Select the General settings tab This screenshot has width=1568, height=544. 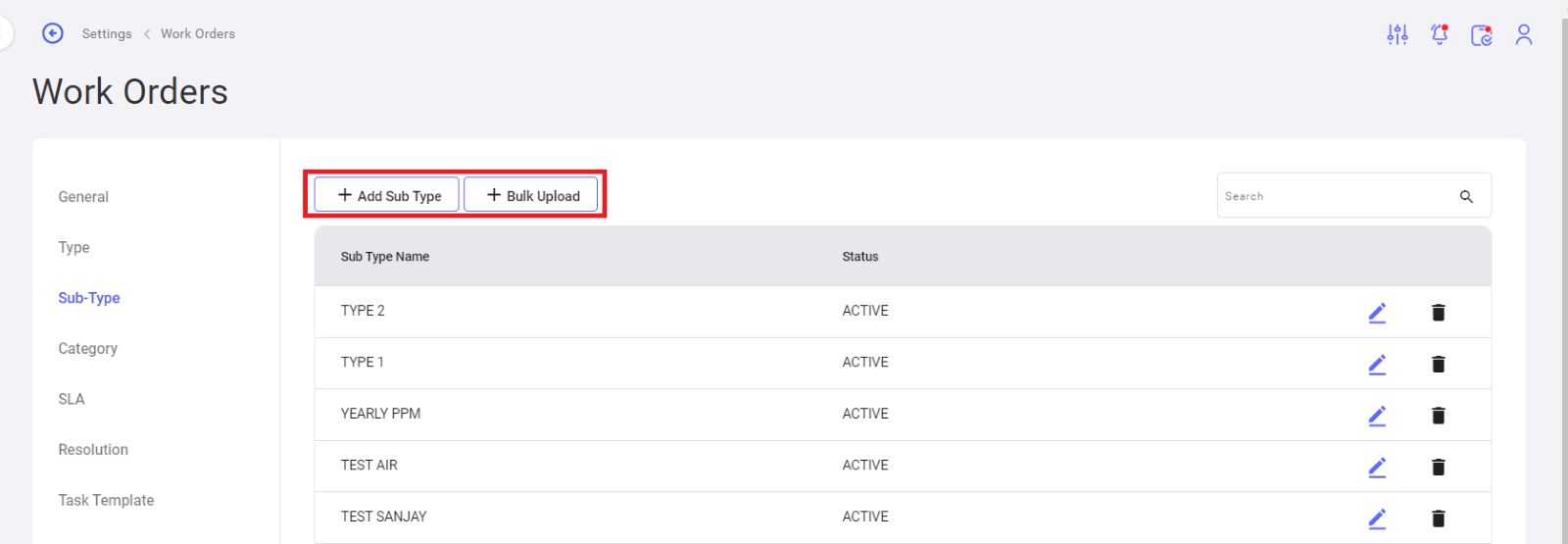pos(83,197)
